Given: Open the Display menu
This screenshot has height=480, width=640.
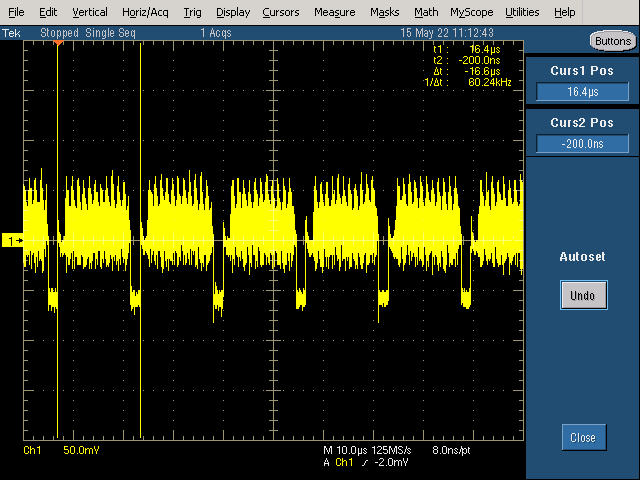Looking at the screenshot, I should point(233,12).
